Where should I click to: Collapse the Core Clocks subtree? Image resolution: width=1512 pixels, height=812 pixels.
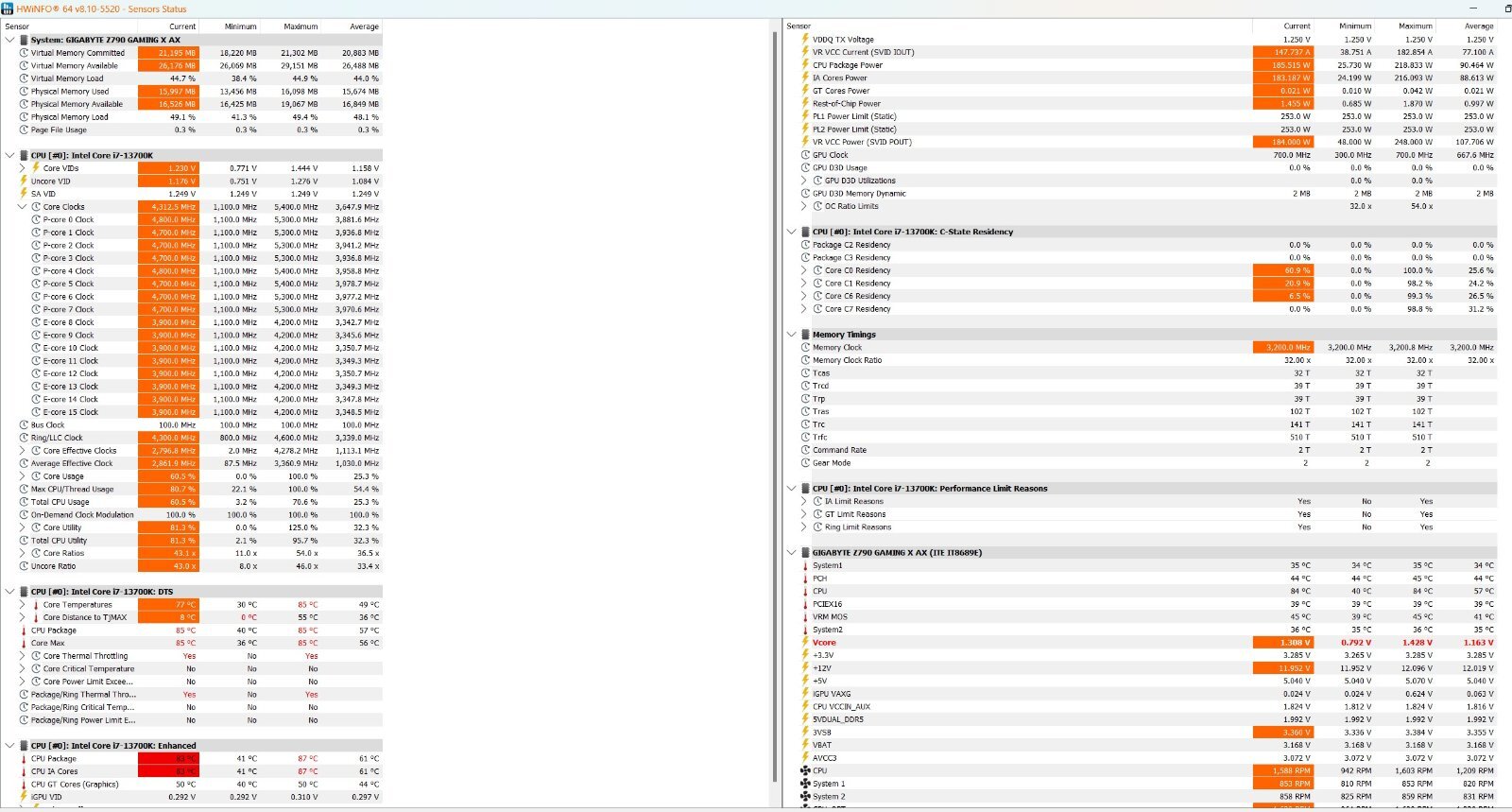(x=23, y=206)
